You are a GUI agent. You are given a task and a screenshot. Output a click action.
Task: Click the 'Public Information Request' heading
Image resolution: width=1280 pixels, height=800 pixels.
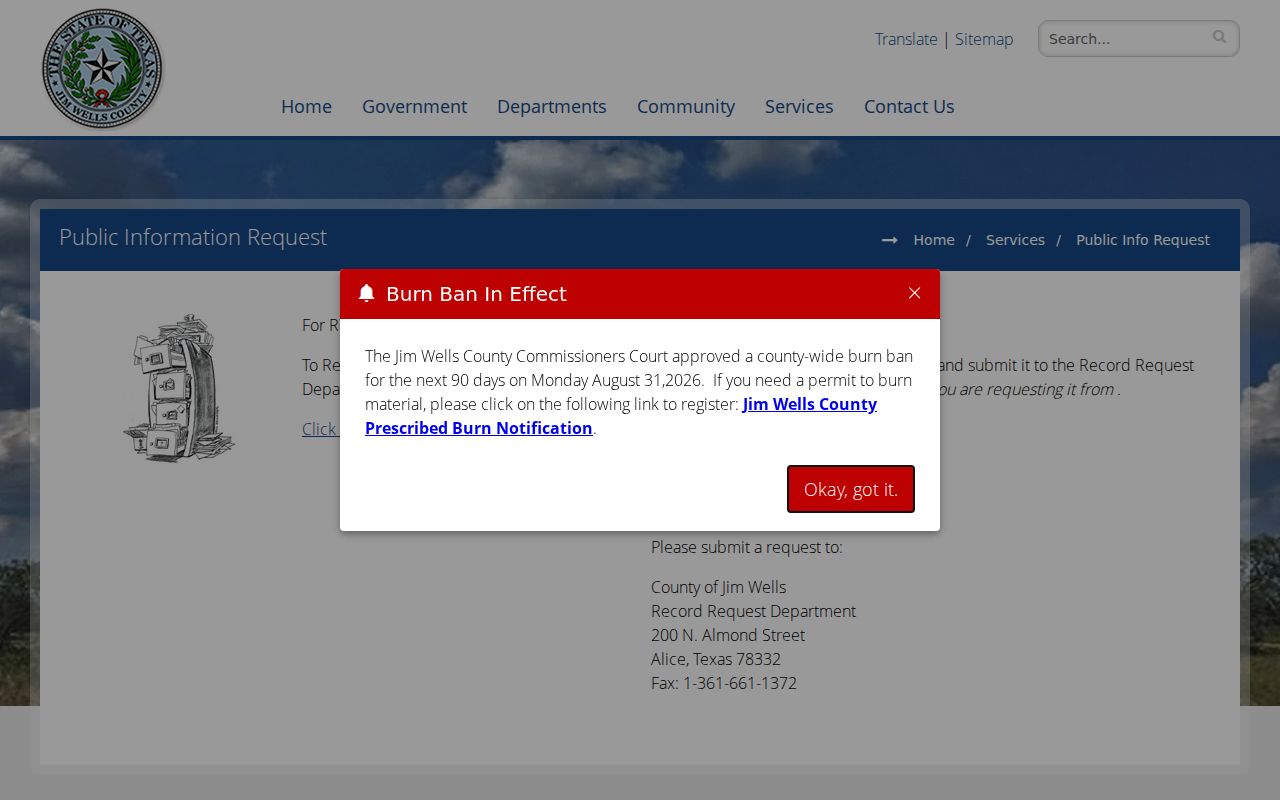pyautogui.click(x=193, y=237)
